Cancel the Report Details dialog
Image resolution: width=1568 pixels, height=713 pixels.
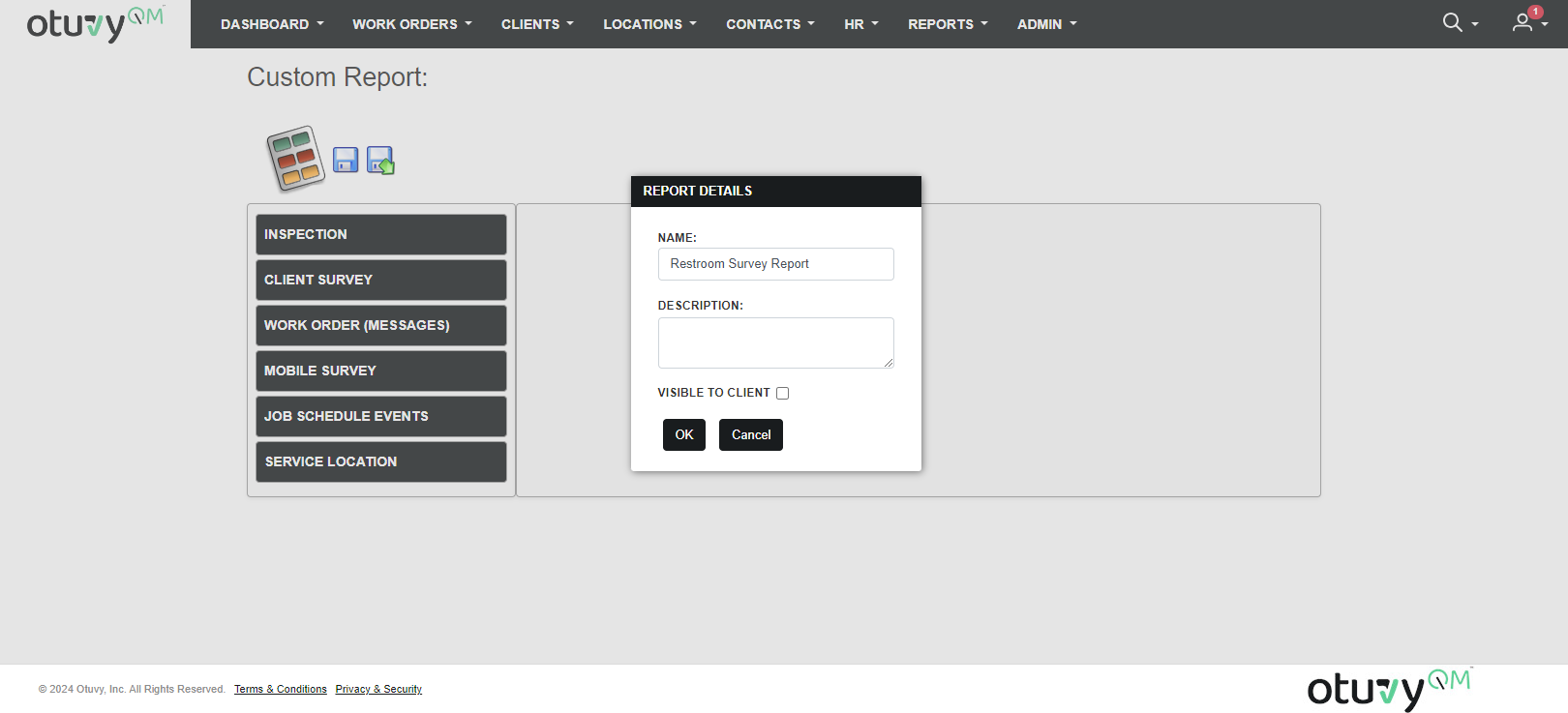(751, 434)
